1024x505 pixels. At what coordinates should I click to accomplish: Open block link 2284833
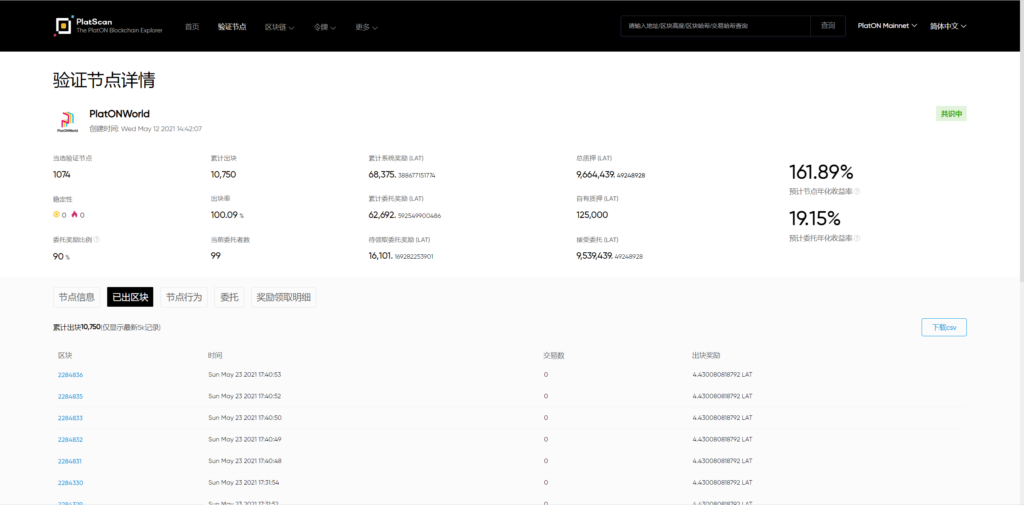[x=71, y=418]
